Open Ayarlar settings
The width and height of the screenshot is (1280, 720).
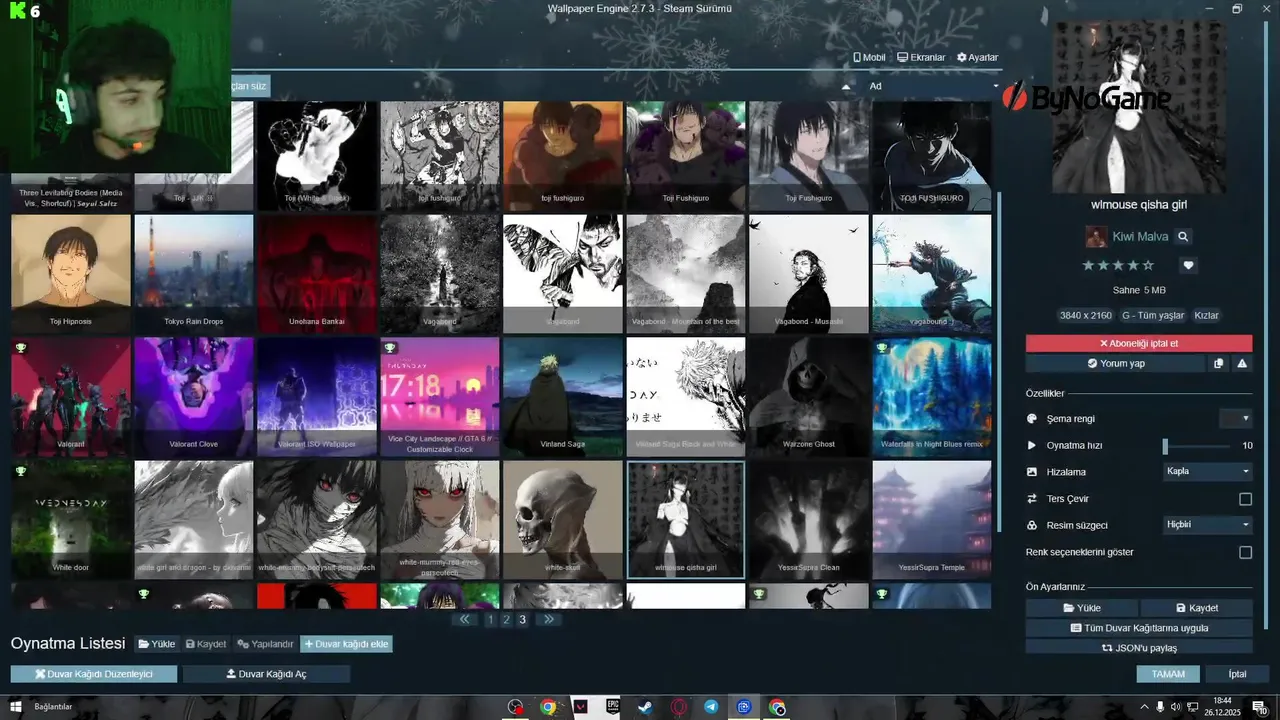(x=977, y=57)
